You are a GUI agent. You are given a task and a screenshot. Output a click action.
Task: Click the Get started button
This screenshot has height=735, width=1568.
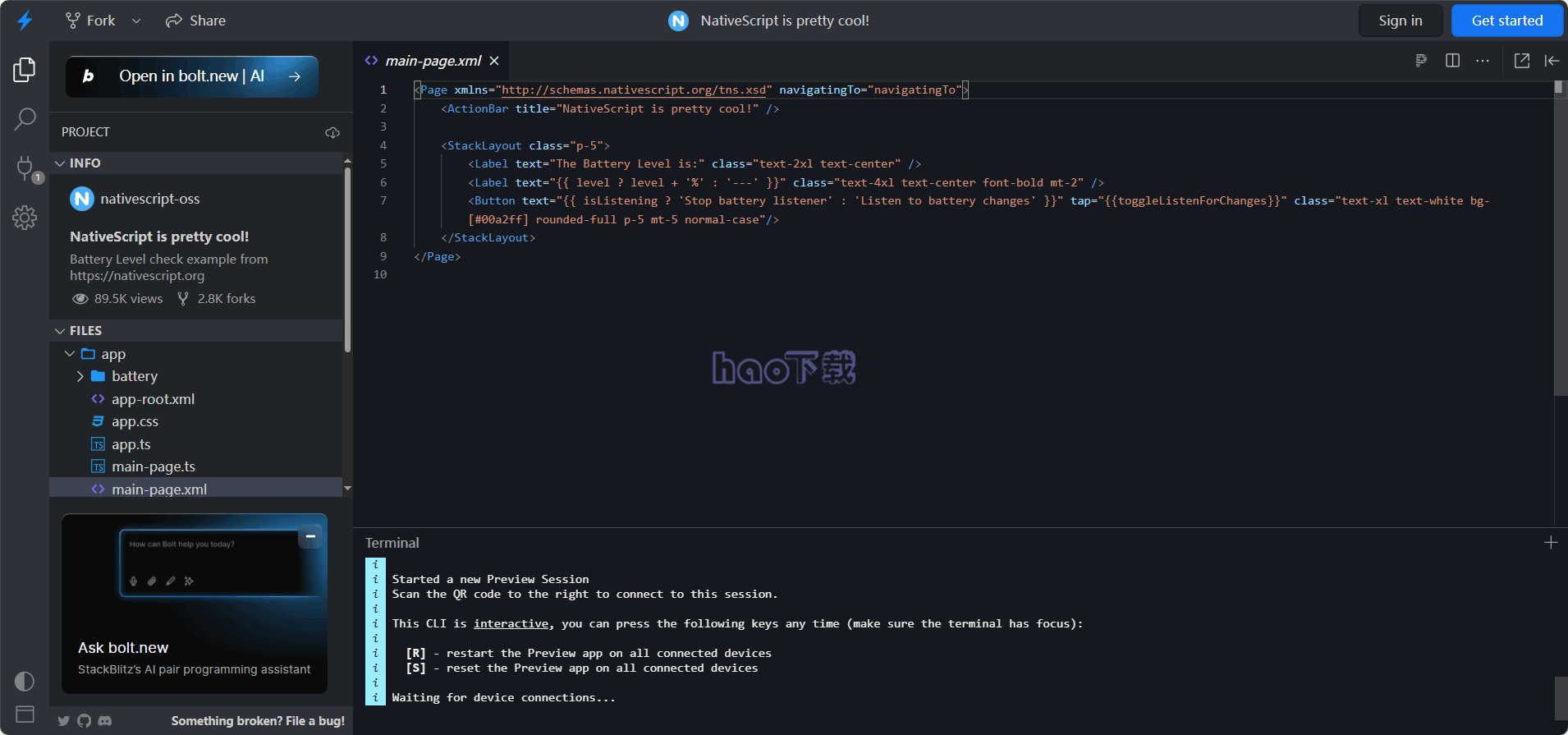(1506, 21)
